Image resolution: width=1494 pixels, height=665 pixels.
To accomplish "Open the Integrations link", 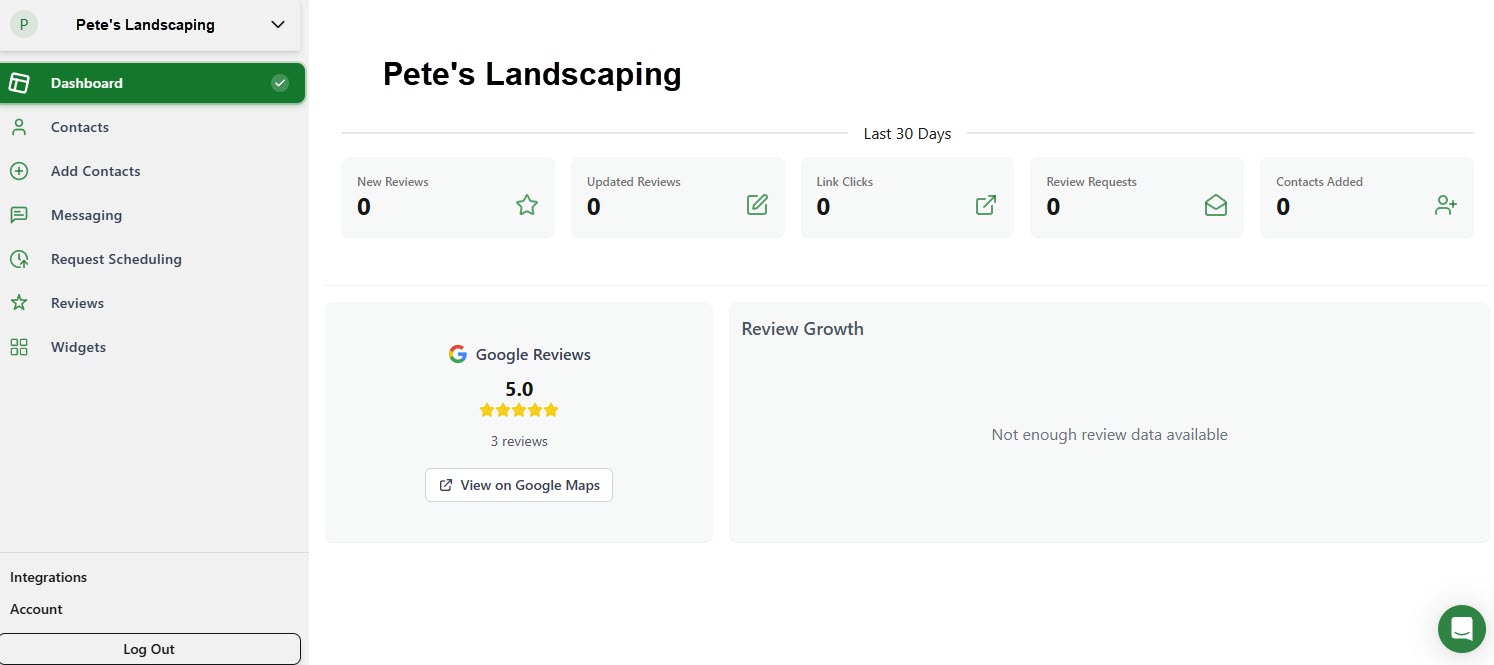I will point(48,577).
